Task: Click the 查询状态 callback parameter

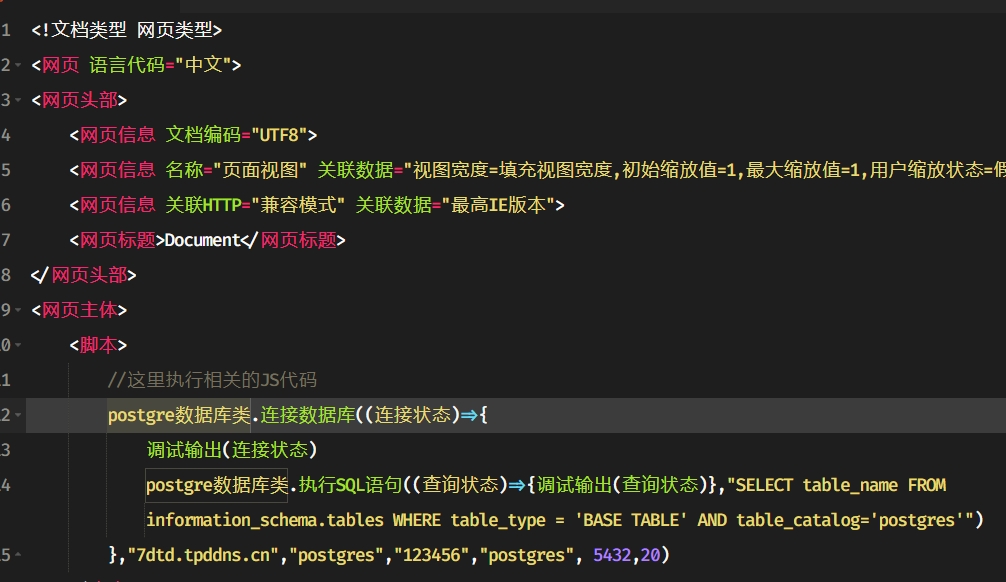Action: coord(460,485)
